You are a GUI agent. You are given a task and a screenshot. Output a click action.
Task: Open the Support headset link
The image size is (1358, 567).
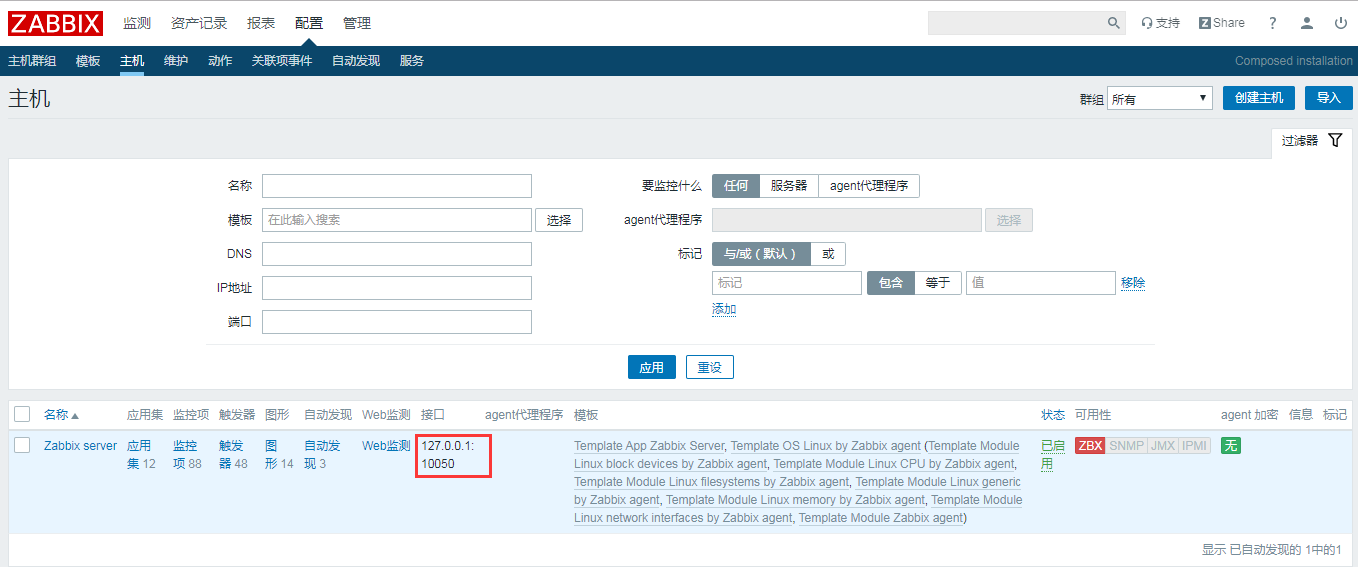(1161, 23)
